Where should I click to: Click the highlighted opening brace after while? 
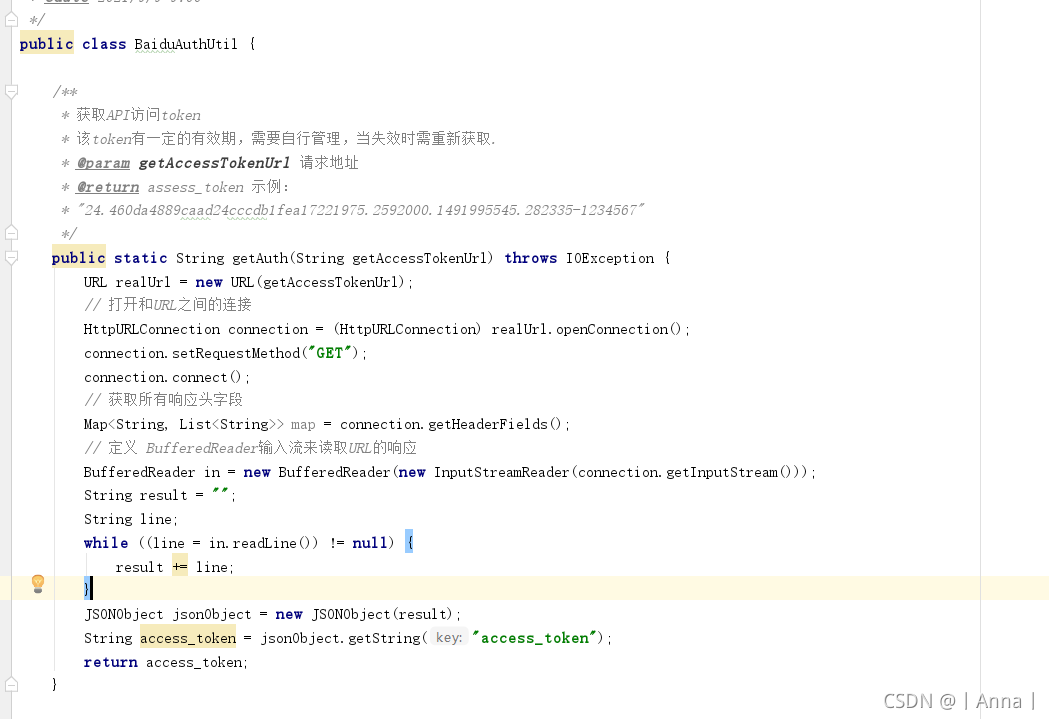tap(409, 543)
